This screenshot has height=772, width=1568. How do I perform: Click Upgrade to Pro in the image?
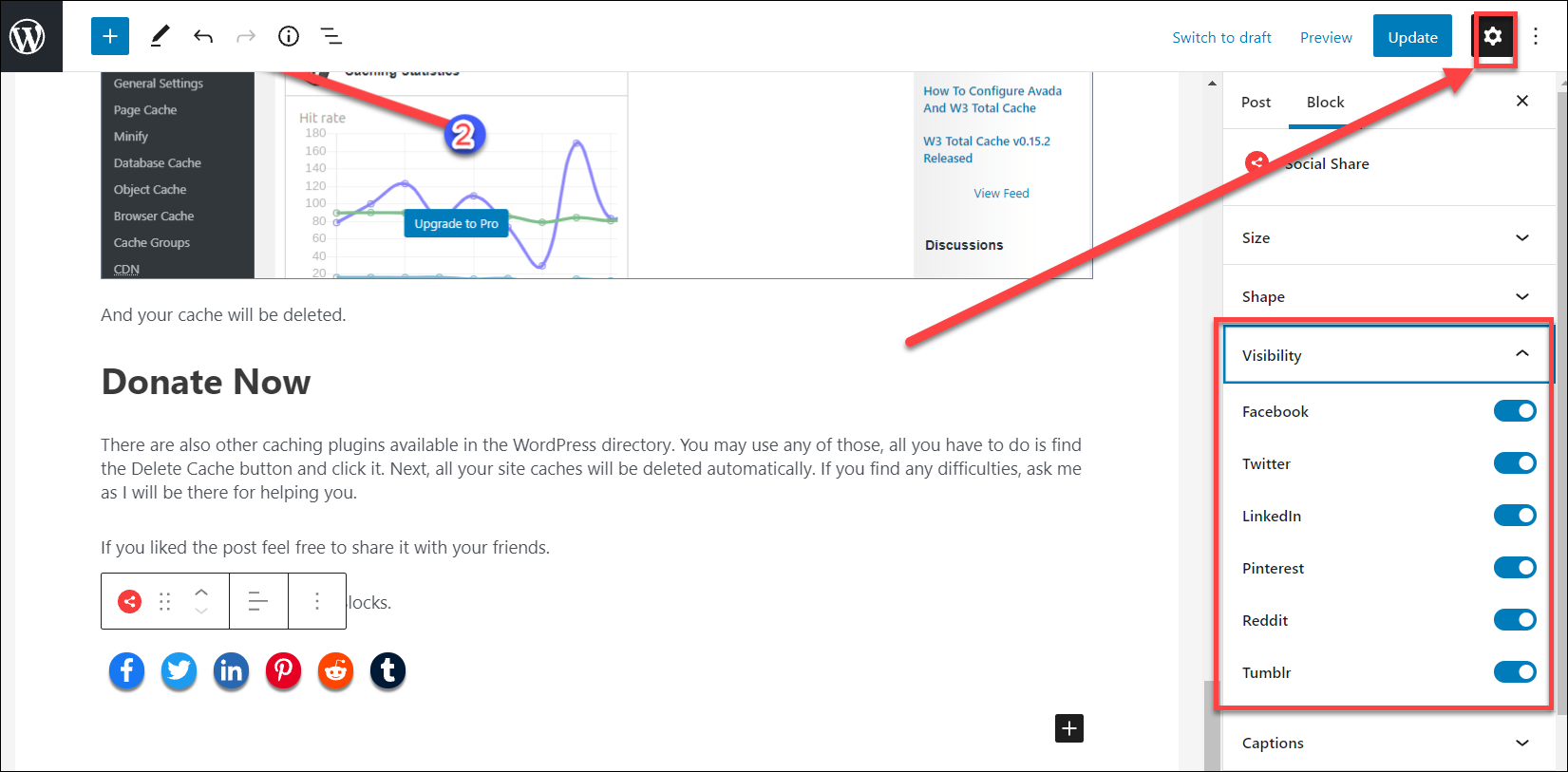pos(456,223)
